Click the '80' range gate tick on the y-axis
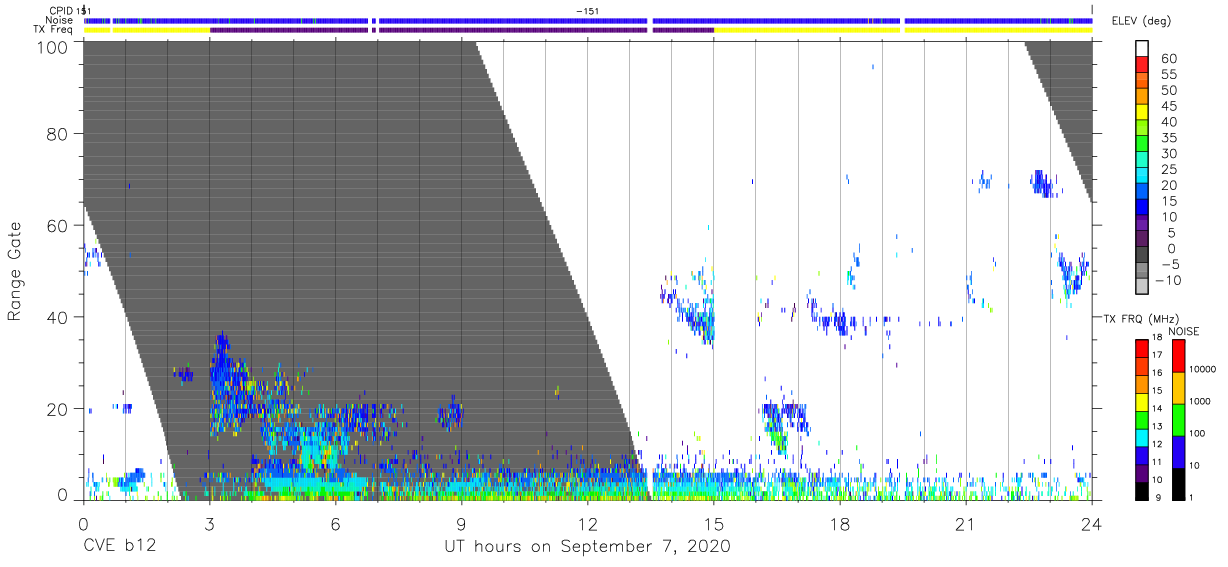1228x567 pixels. [57, 135]
